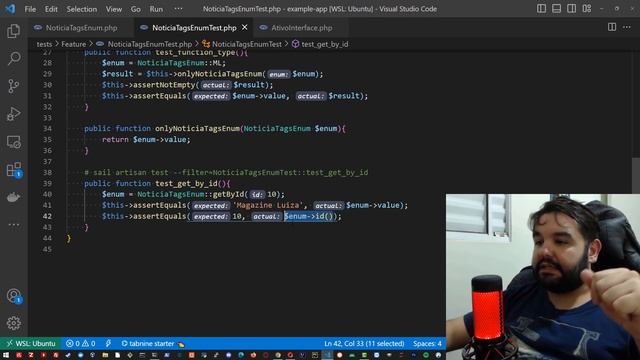Click selected $enum->id() text
This screenshot has height=360, width=640.
[x=309, y=216]
